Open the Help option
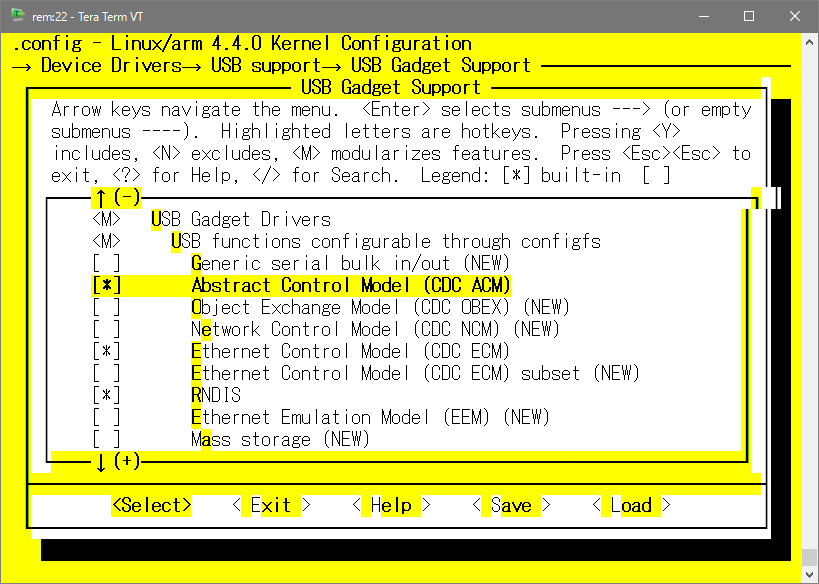This screenshot has height=584, width=819. [x=392, y=505]
